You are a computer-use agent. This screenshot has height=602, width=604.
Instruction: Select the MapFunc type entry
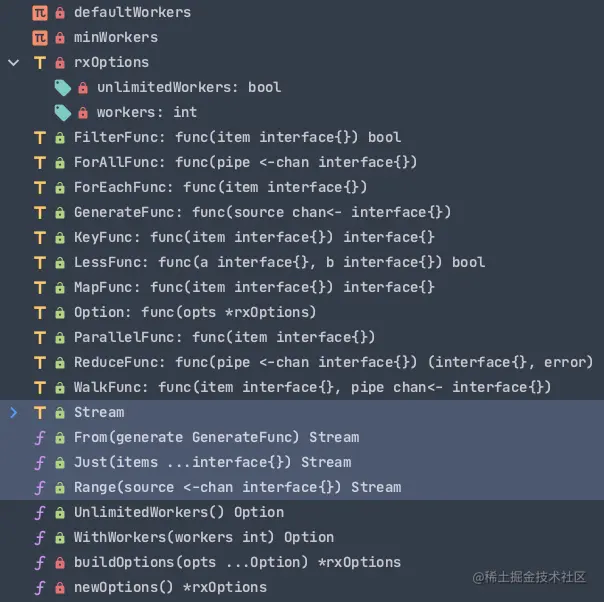pos(254,287)
